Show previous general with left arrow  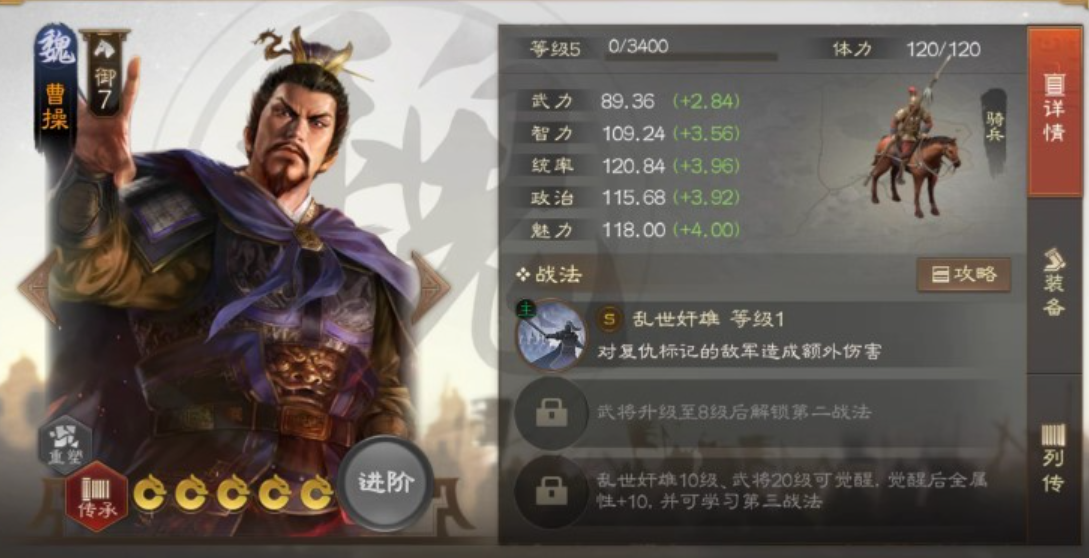click(38, 288)
